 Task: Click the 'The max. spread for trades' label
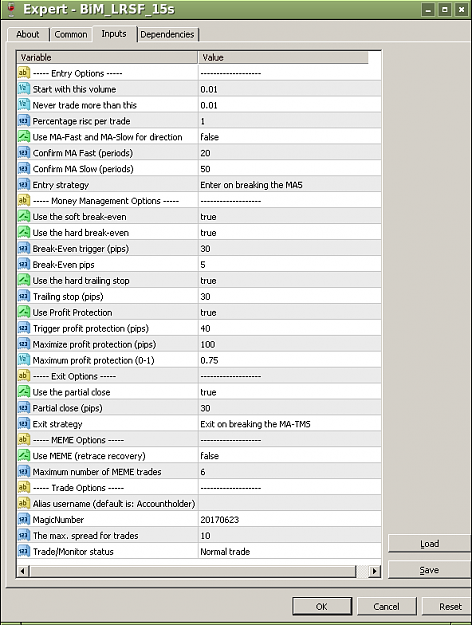[x=85, y=536]
